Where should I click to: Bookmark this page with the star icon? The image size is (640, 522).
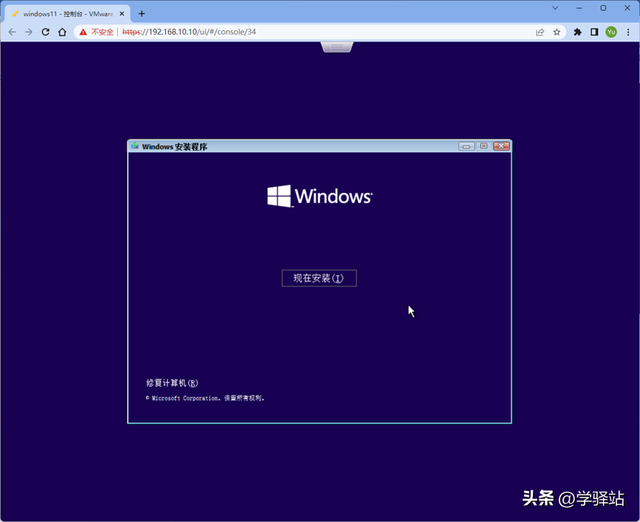click(x=557, y=32)
